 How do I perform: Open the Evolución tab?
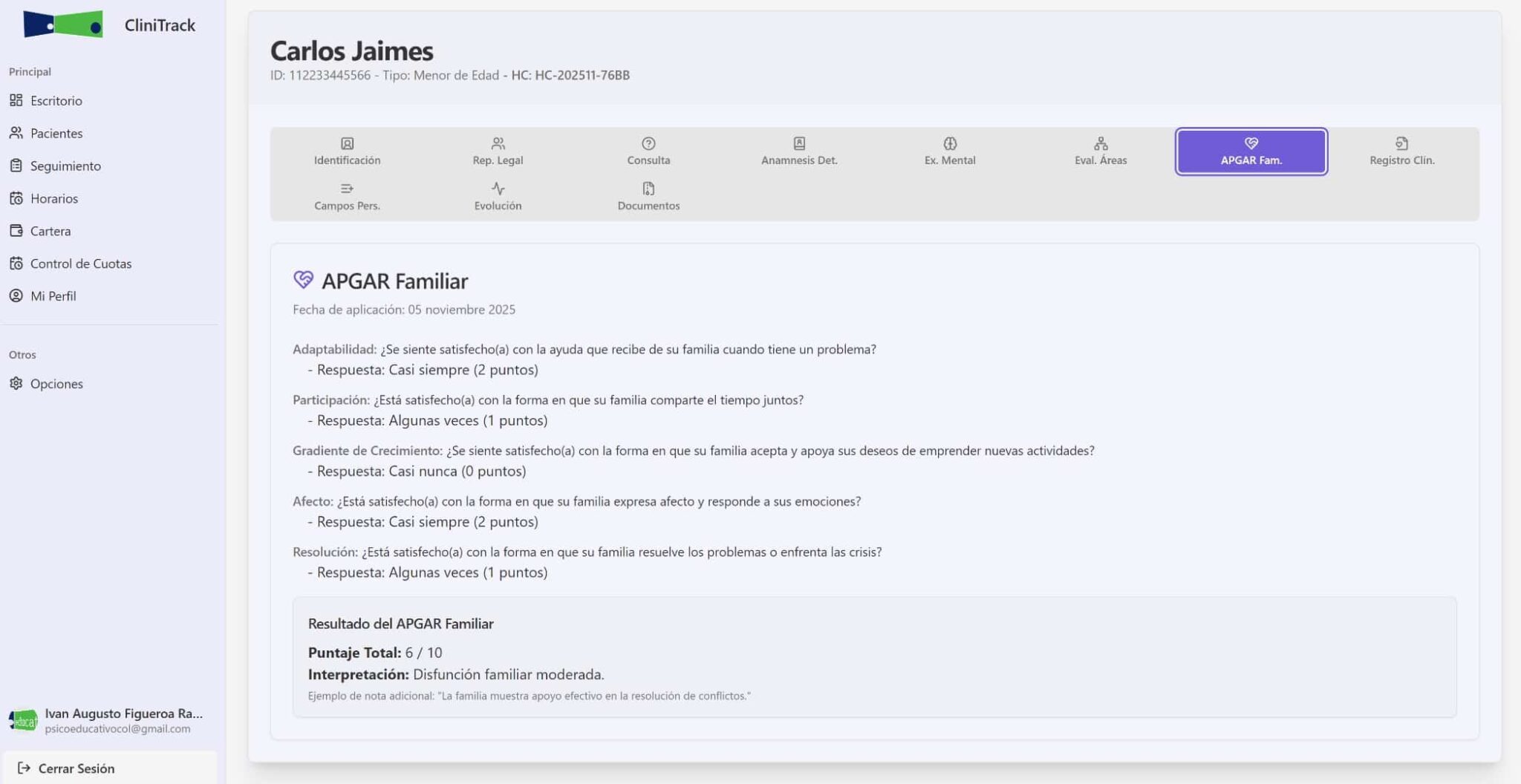[498, 197]
